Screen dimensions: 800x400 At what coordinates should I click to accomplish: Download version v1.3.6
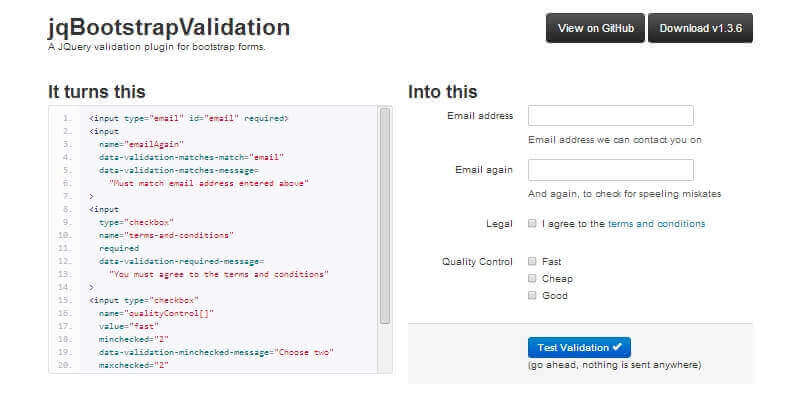pos(700,28)
